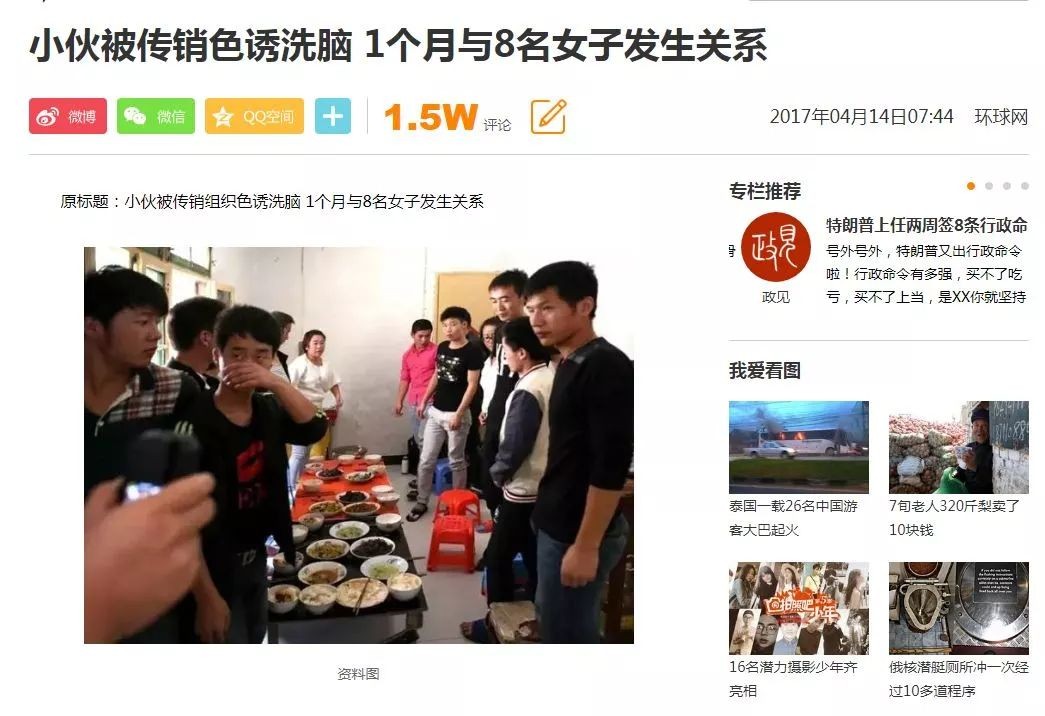Open 政见 column name label

point(776,297)
